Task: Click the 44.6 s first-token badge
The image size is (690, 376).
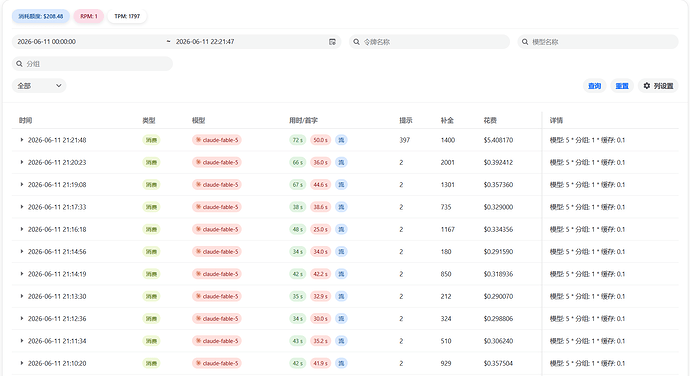Action: (x=320, y=184)
